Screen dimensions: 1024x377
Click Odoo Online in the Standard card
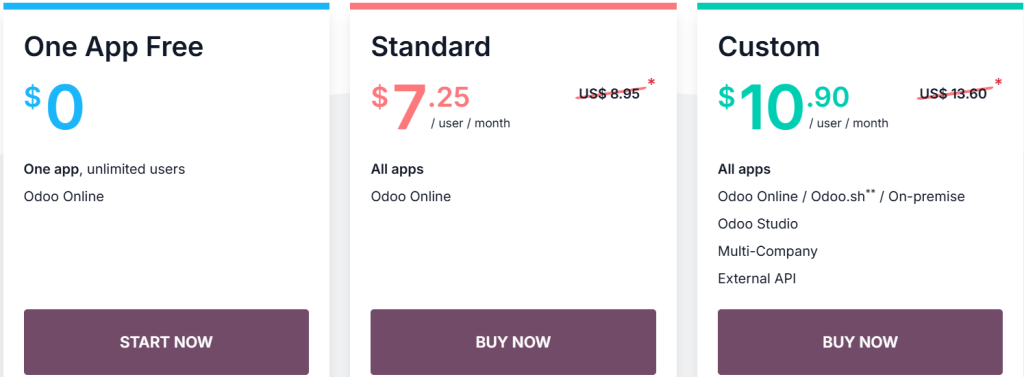tap(411, 197)
